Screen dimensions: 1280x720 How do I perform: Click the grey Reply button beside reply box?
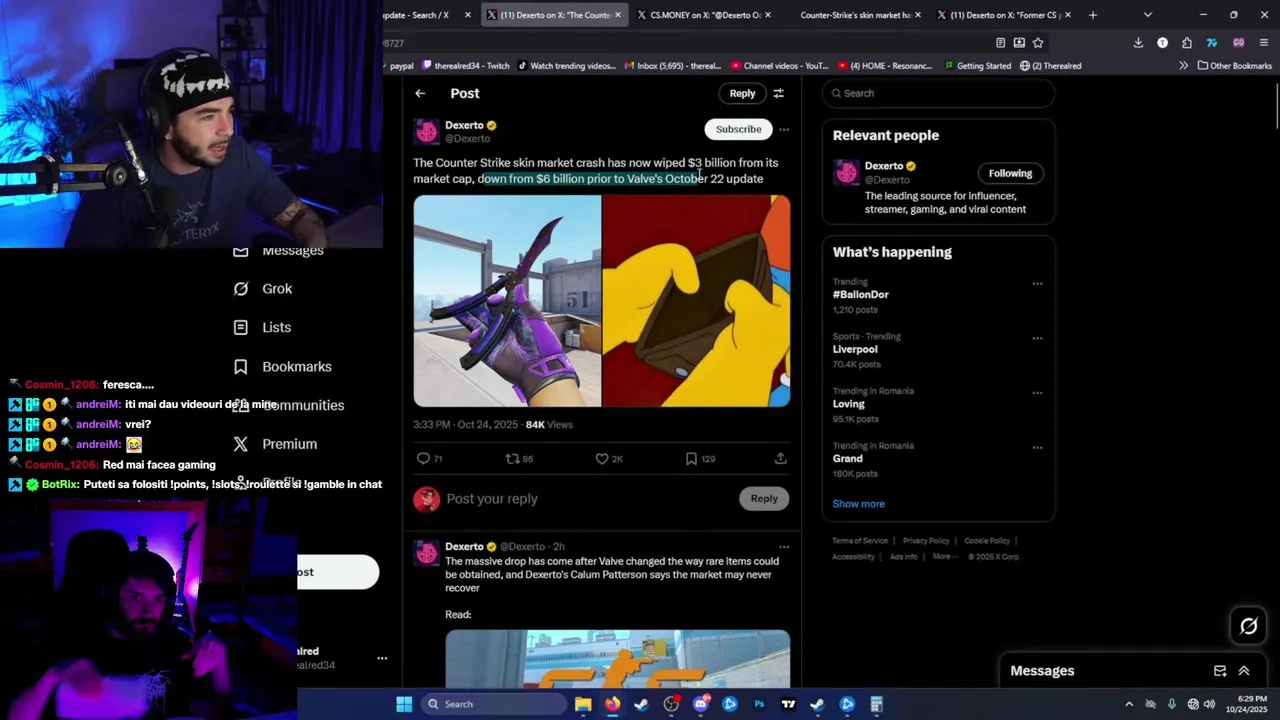coord(764,498)
